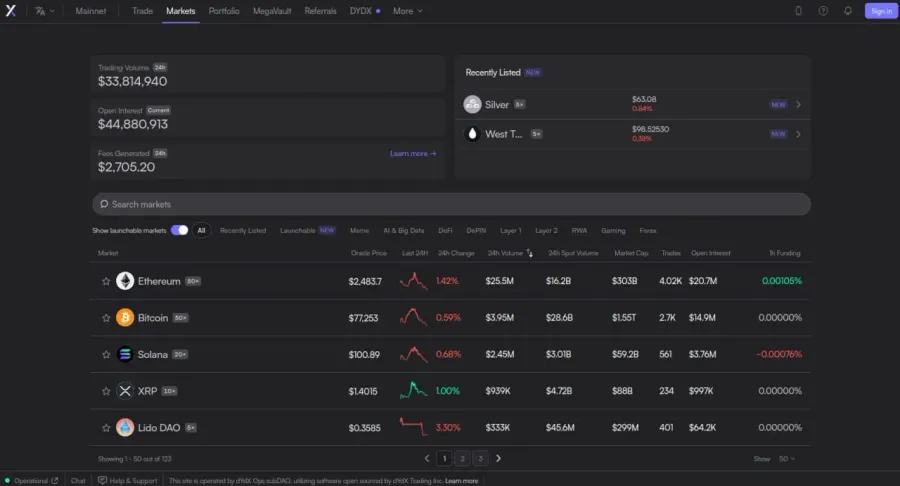
Task: Favorite Ethereum with the star
Action: (x=106, y=281)
